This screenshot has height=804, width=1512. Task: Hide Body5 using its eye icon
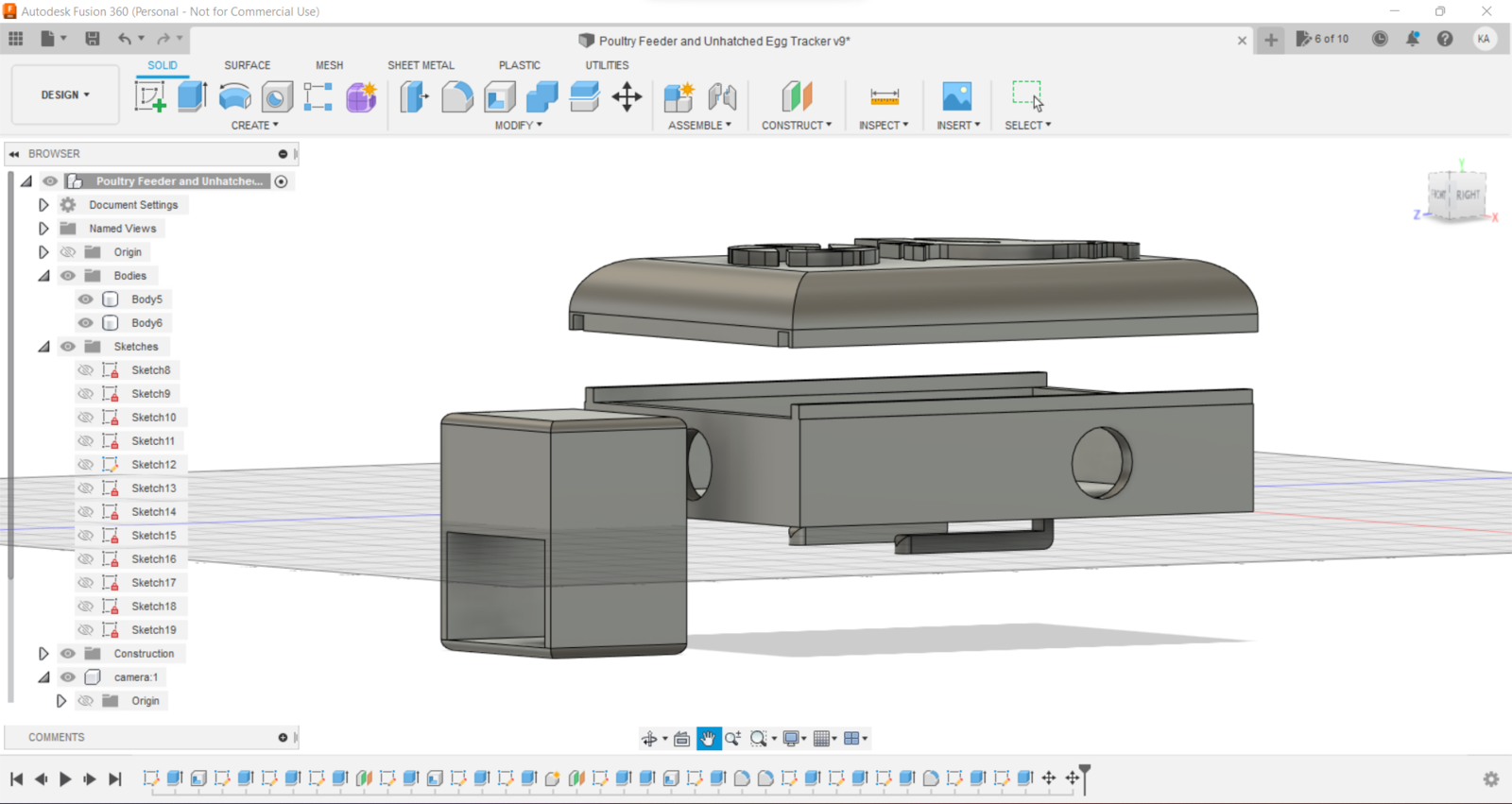86,299
